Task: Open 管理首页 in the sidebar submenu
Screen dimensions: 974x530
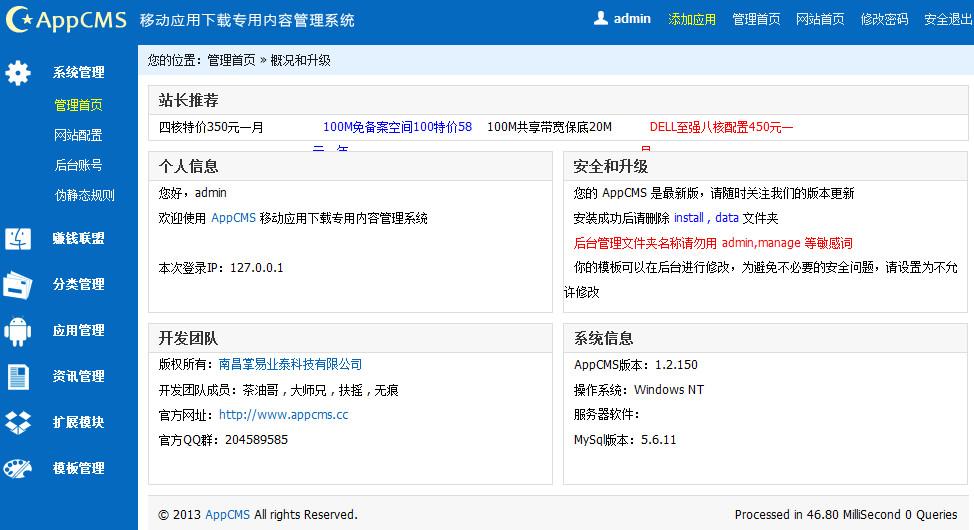Action: tap(78, 105)
